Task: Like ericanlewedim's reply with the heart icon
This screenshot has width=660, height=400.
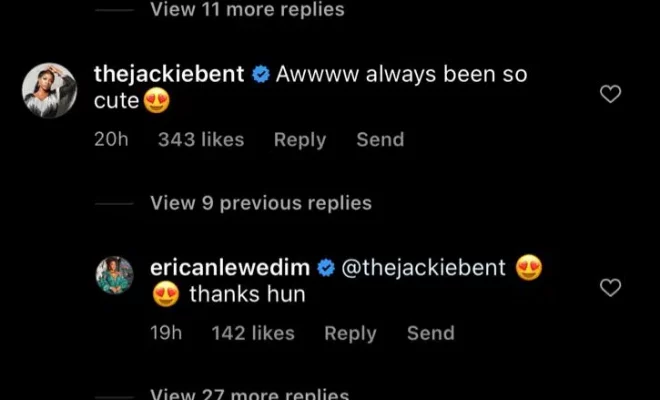Action: click(610, 288)
